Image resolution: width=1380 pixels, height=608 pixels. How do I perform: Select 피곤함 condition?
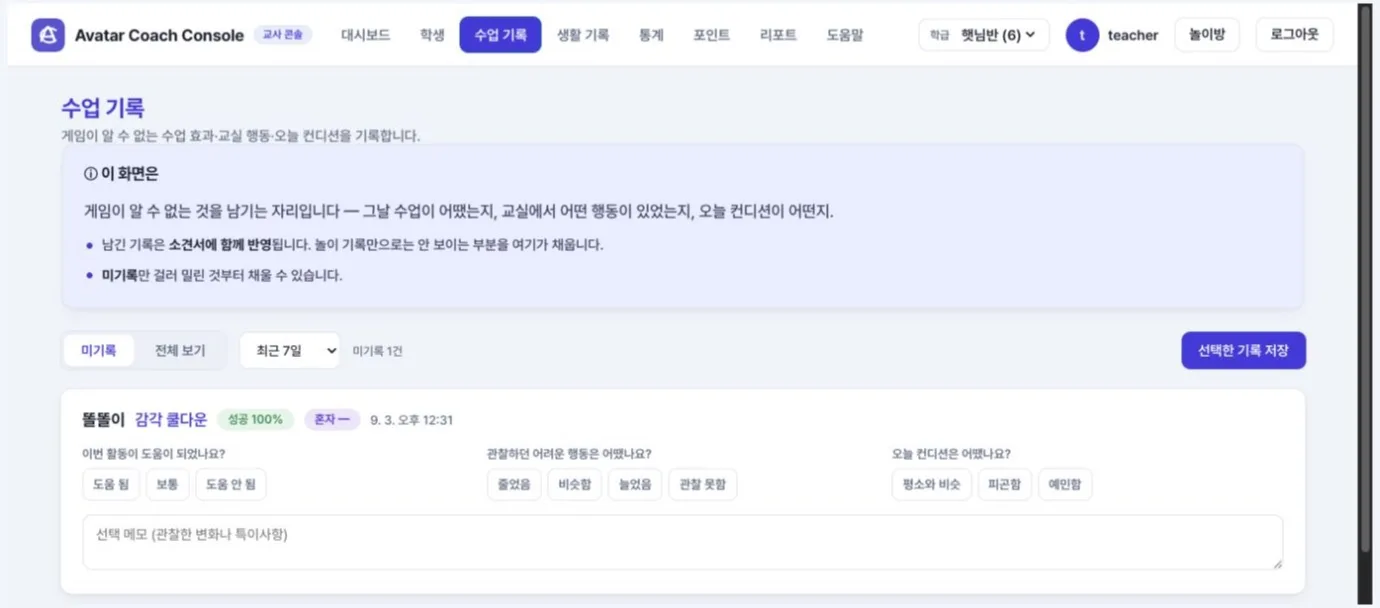(x=1004, y=484)
